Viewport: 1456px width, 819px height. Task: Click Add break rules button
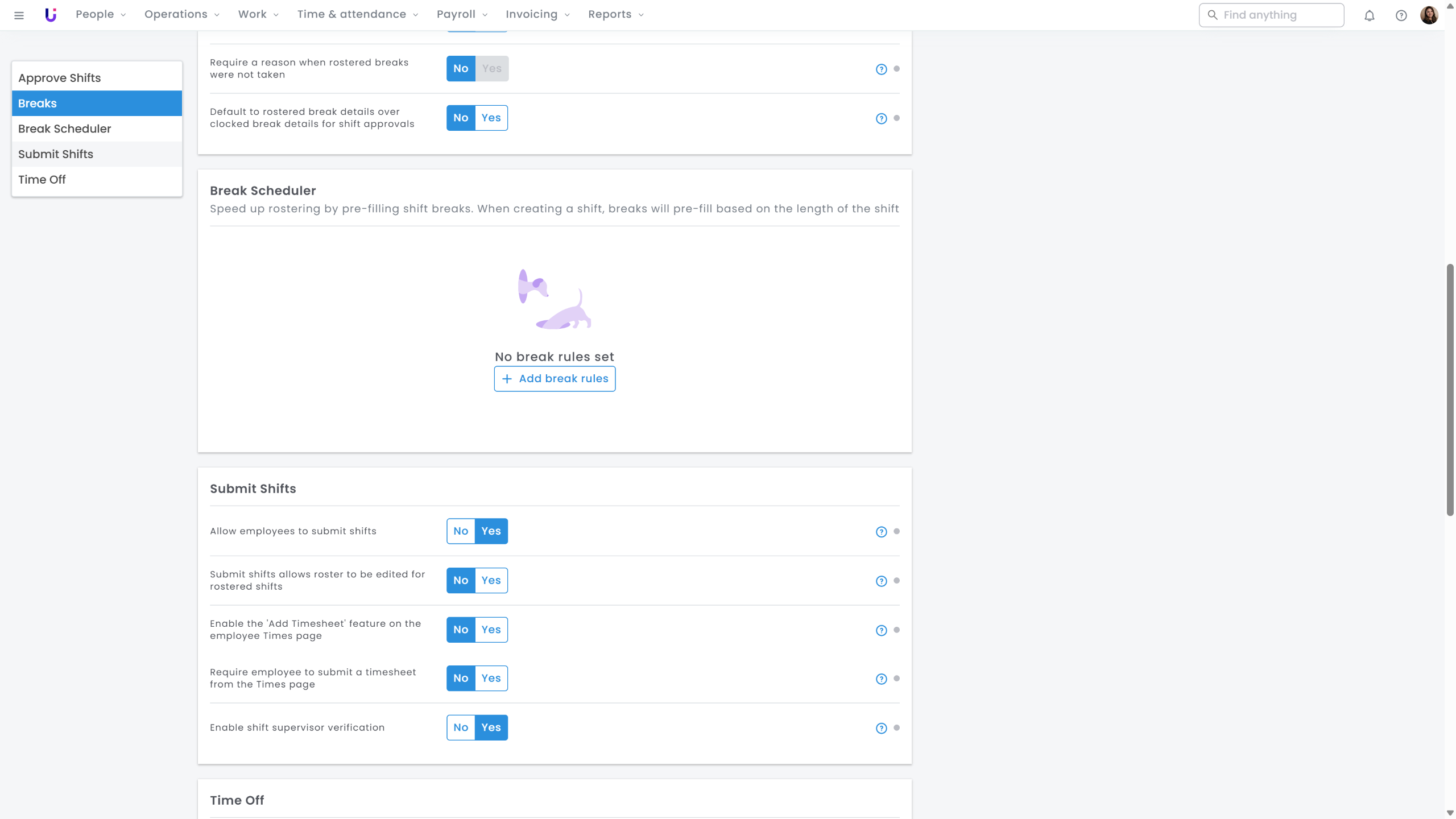click(x=555, y=379)
